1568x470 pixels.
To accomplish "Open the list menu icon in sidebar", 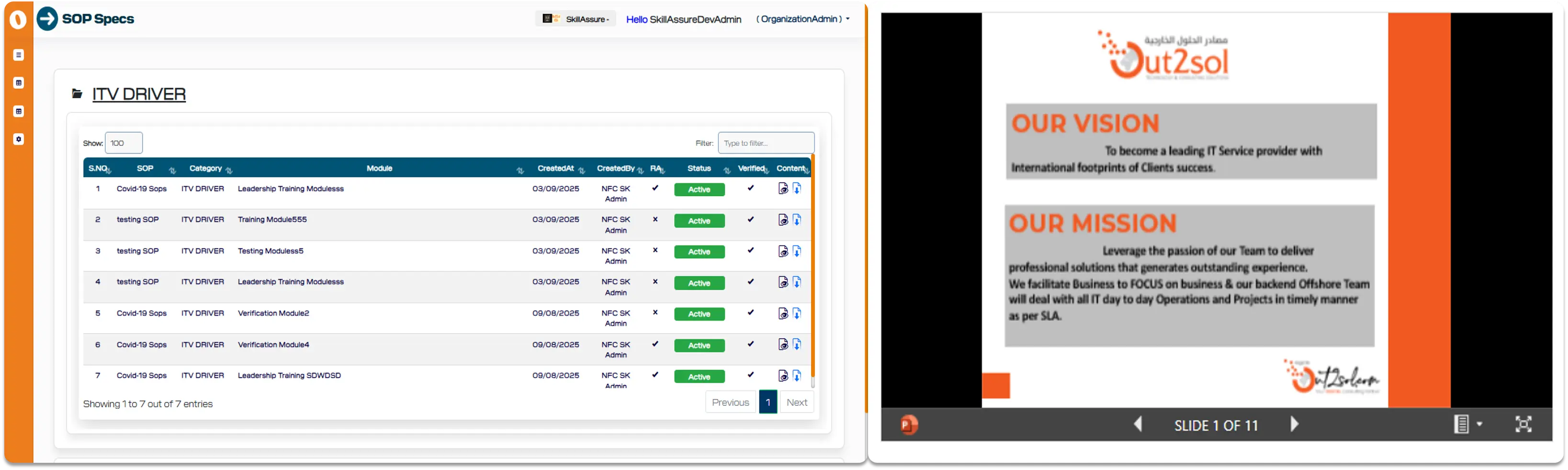I will [x=19, y=56].
